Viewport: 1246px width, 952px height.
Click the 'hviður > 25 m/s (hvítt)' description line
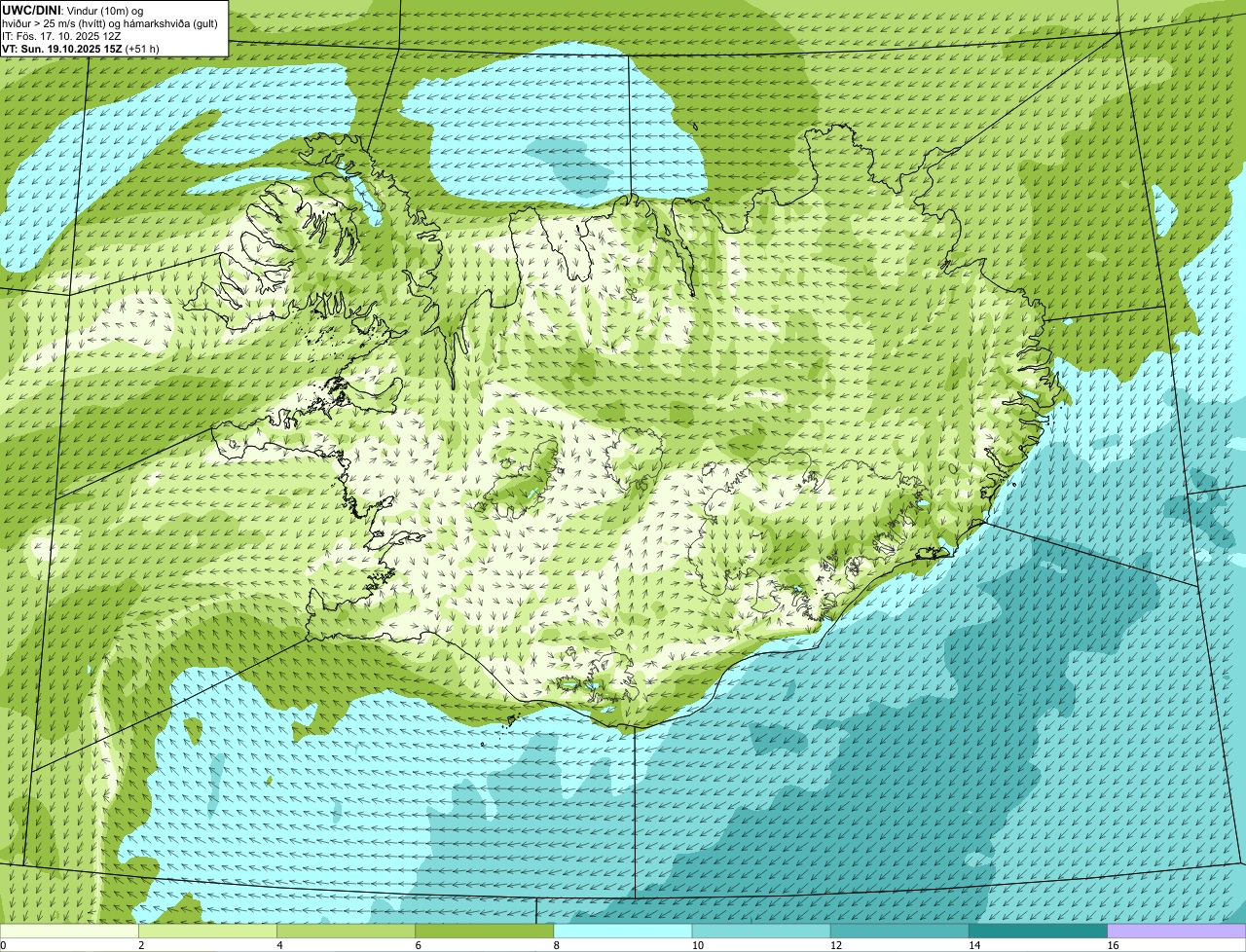(110, 22)
